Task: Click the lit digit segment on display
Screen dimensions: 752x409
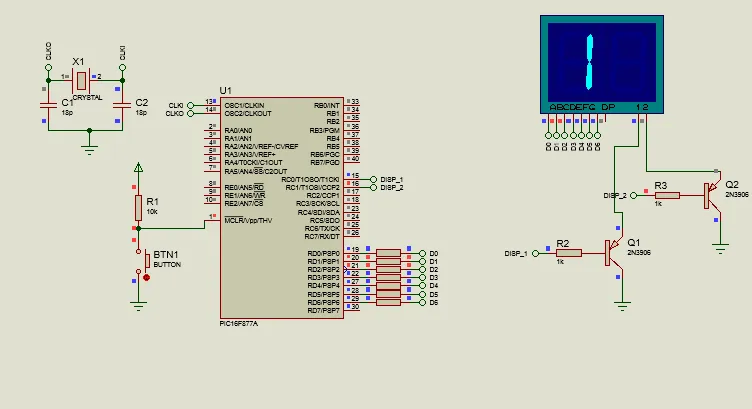Action: (x=589, y=62)
